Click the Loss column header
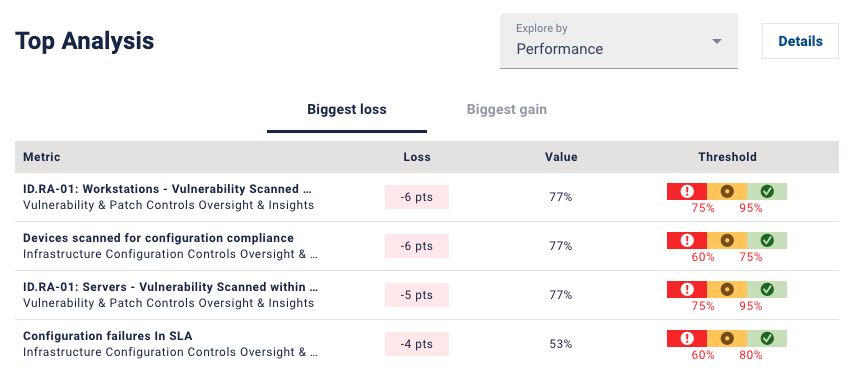The height and width of the screenshot is (385, 852). click(417, 157)
